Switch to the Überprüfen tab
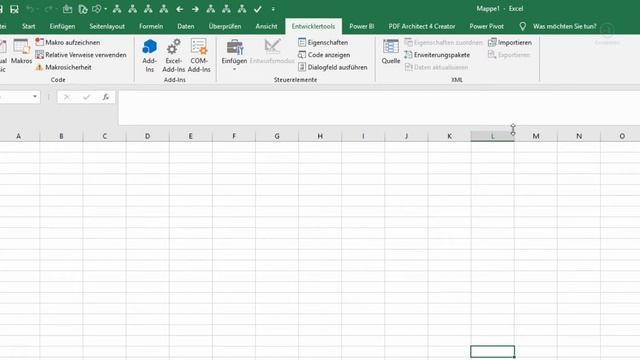This screenshot has width=640, height=360. (225, 26)
